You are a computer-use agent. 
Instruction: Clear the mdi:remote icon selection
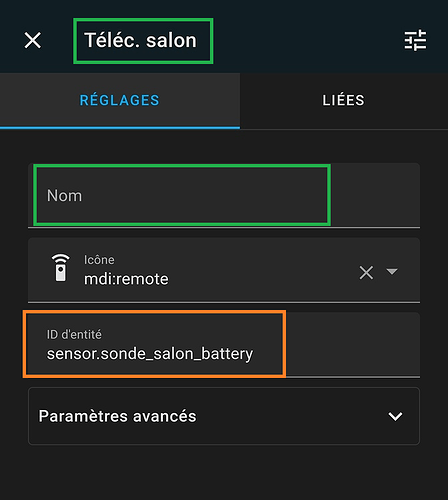366,273
